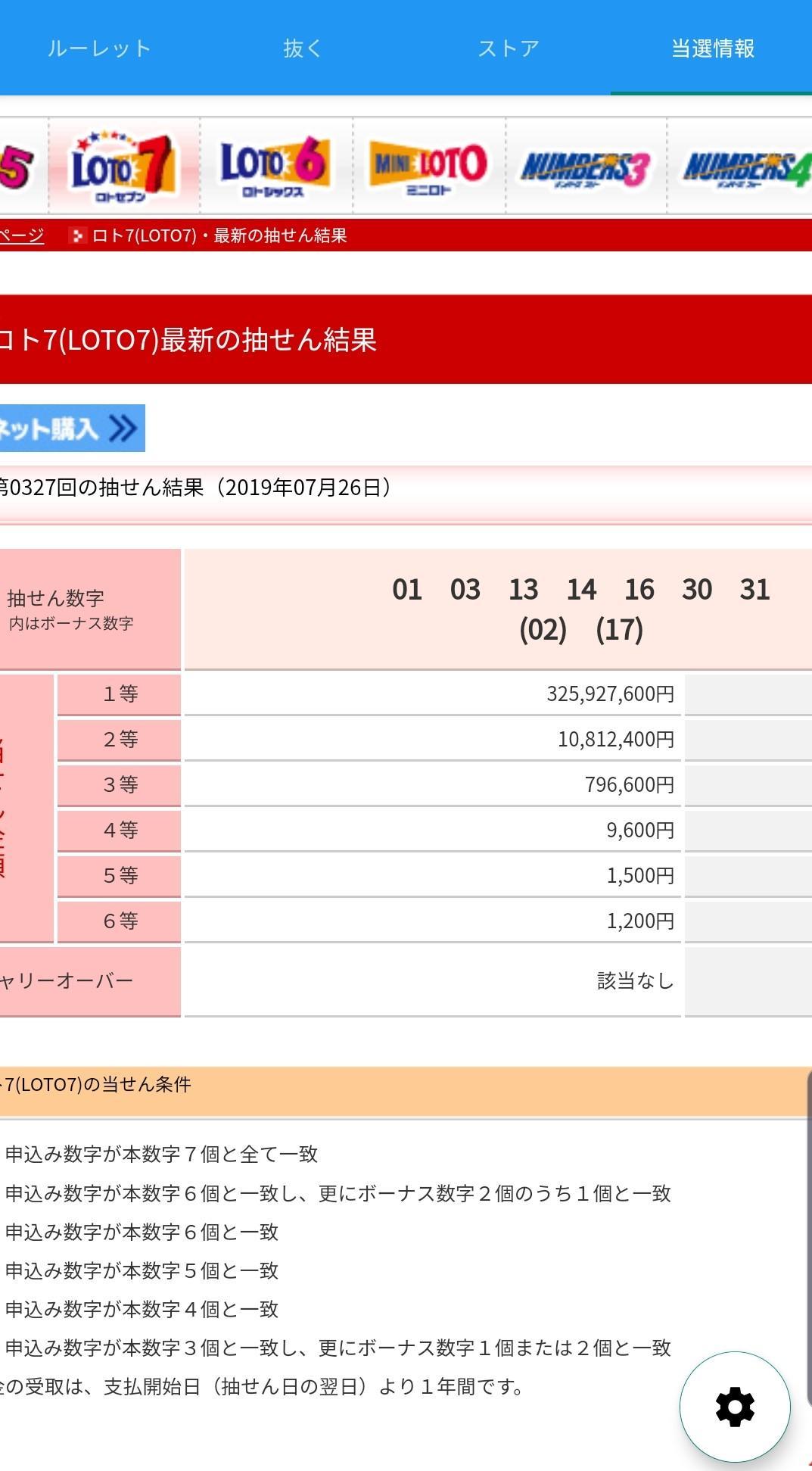Click condition 申込み数字が本数字6個と一致
Image resolution: width=812 pixels, height=1471 pixels.
[142, 1232]
